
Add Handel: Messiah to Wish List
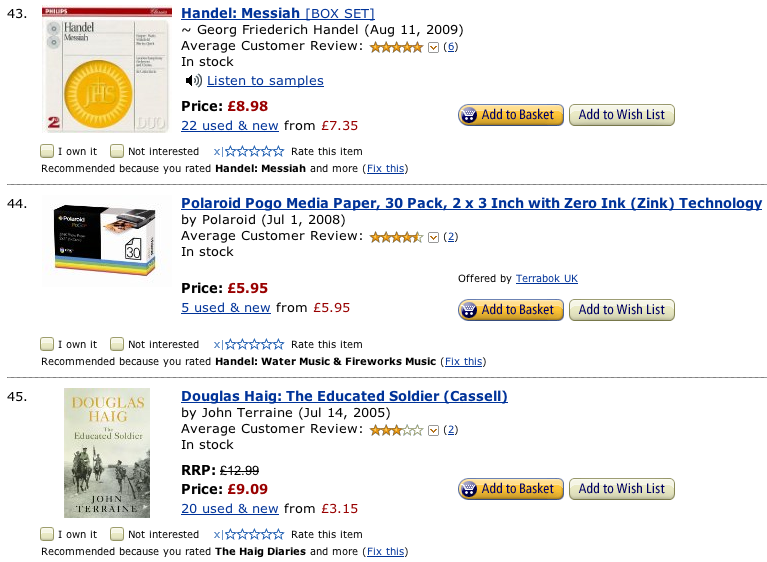[x=621, y=115]
